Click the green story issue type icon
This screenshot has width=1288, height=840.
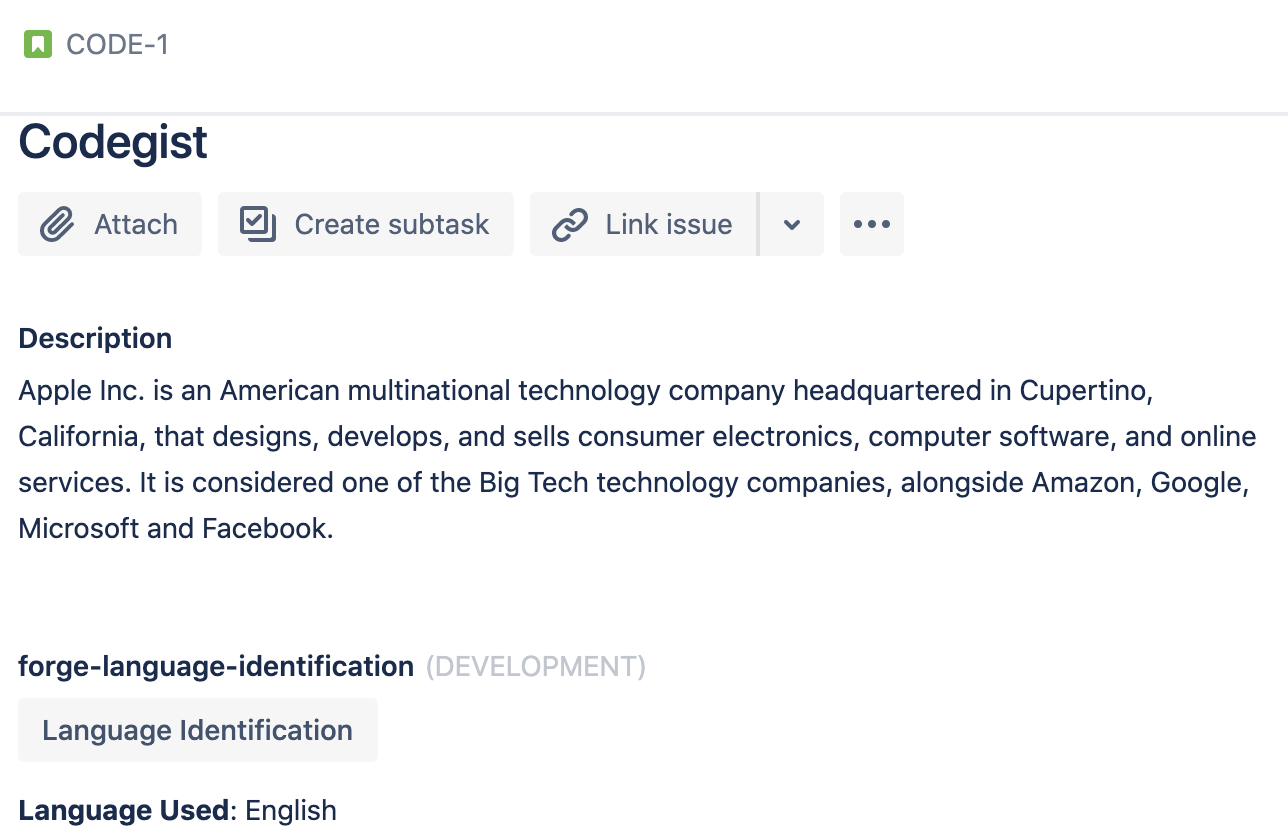(38, 44)
